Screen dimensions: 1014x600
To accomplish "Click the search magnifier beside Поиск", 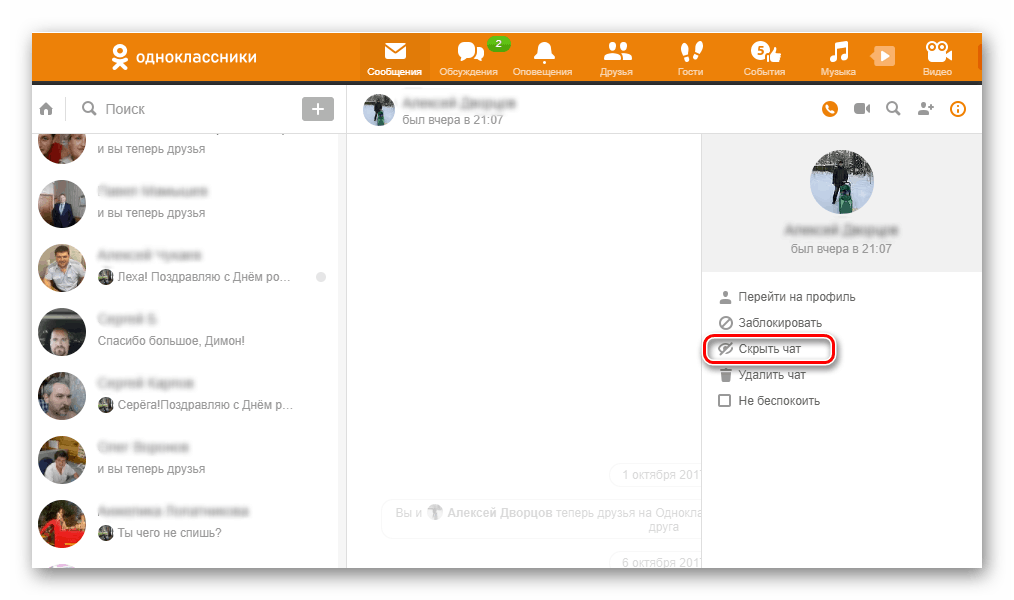I will [89, 108].
